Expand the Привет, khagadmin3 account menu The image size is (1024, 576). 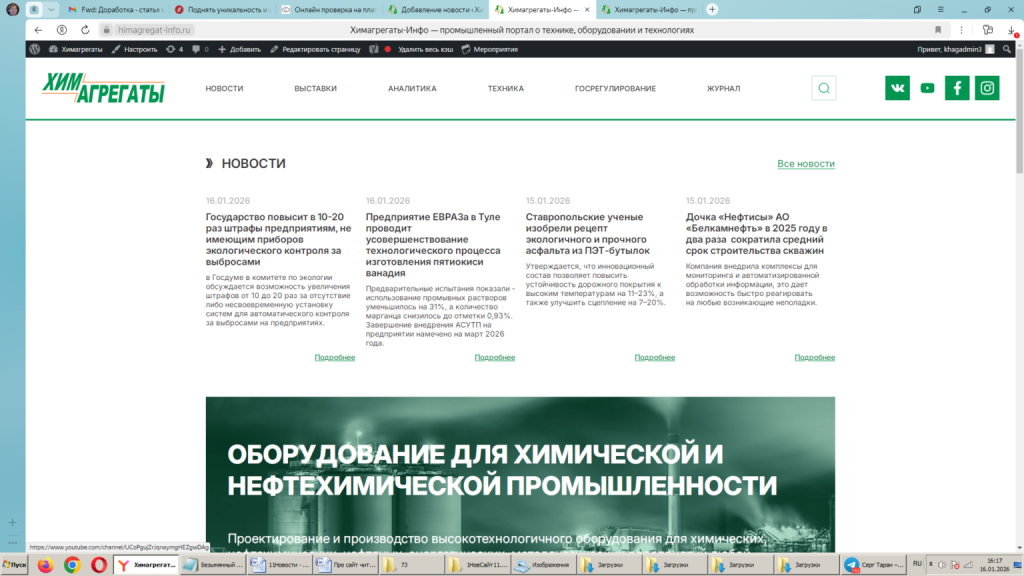click(955, 49)
